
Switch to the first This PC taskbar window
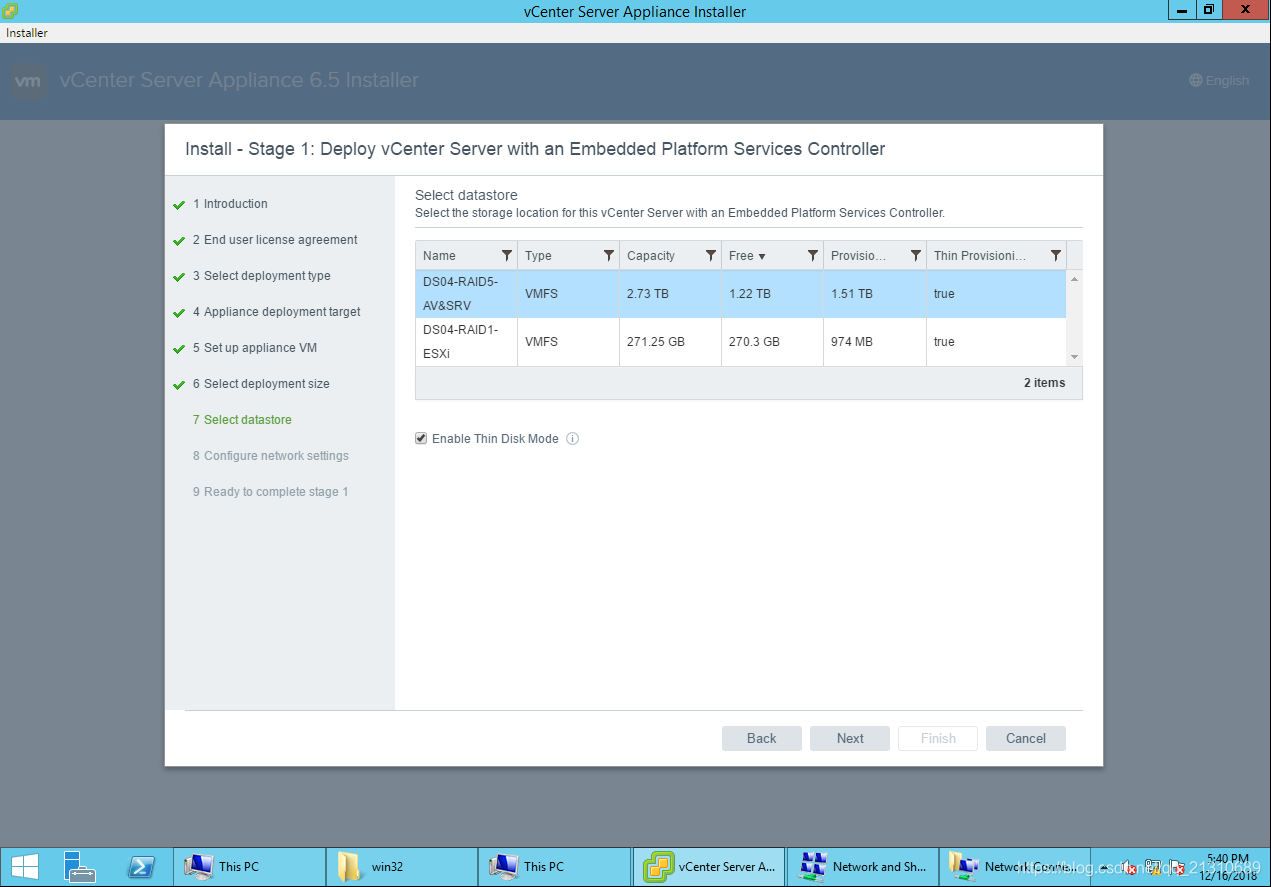(250, 867)
